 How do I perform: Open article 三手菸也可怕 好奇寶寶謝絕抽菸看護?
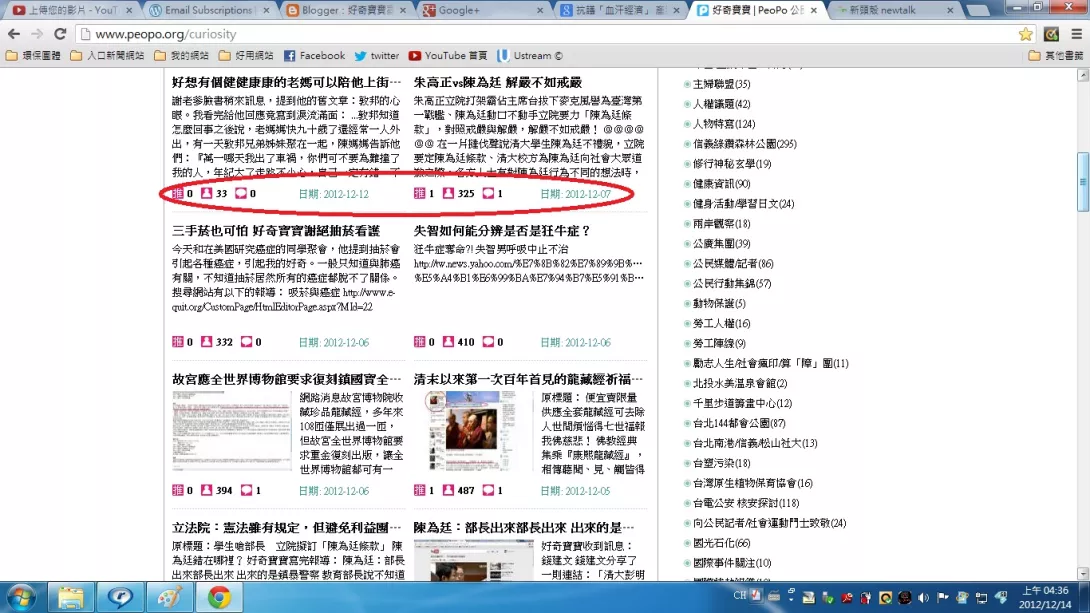pyautogui.click(x=276, y=231)
